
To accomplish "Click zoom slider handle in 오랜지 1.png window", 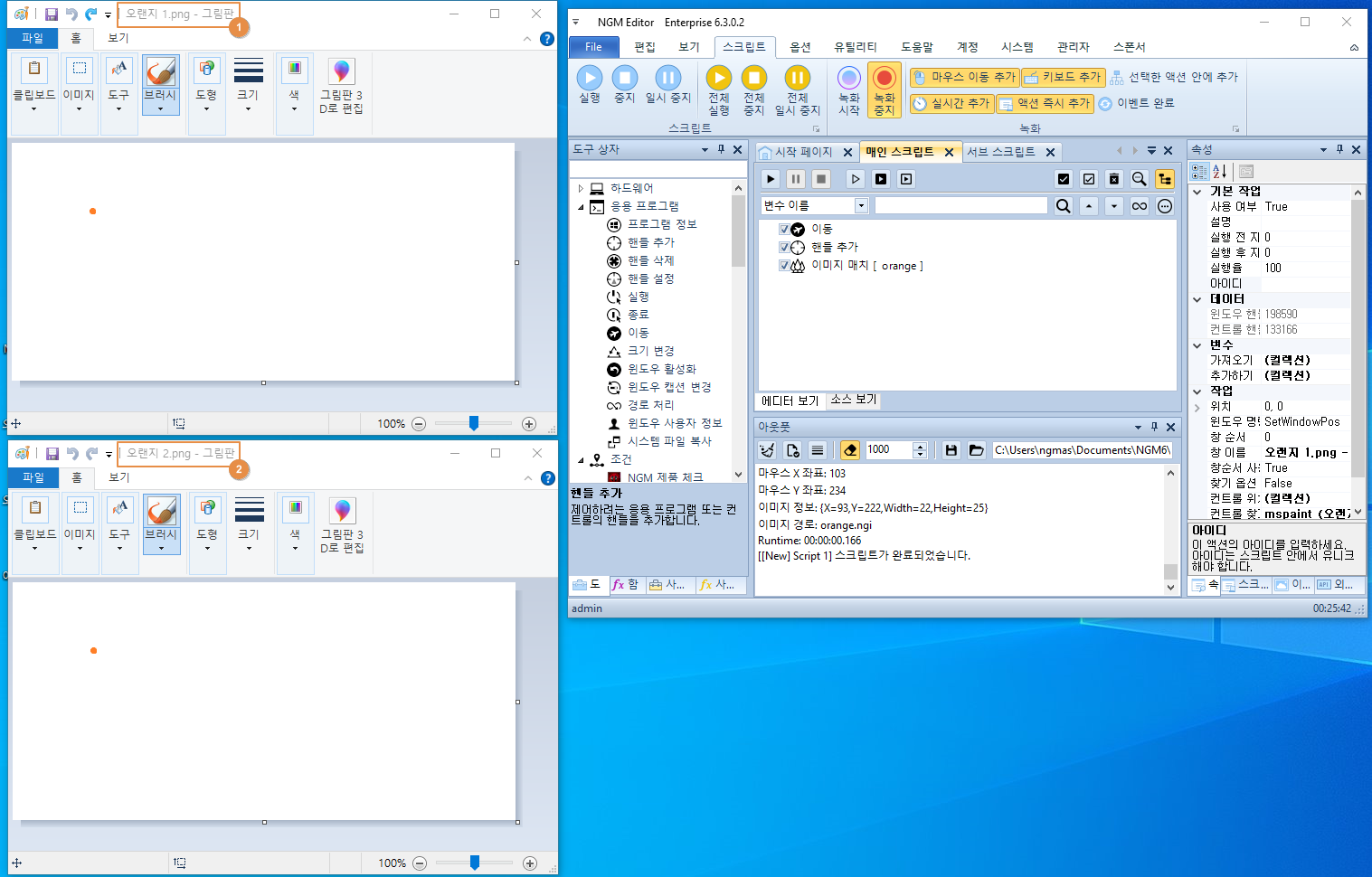I will point(473,423).
